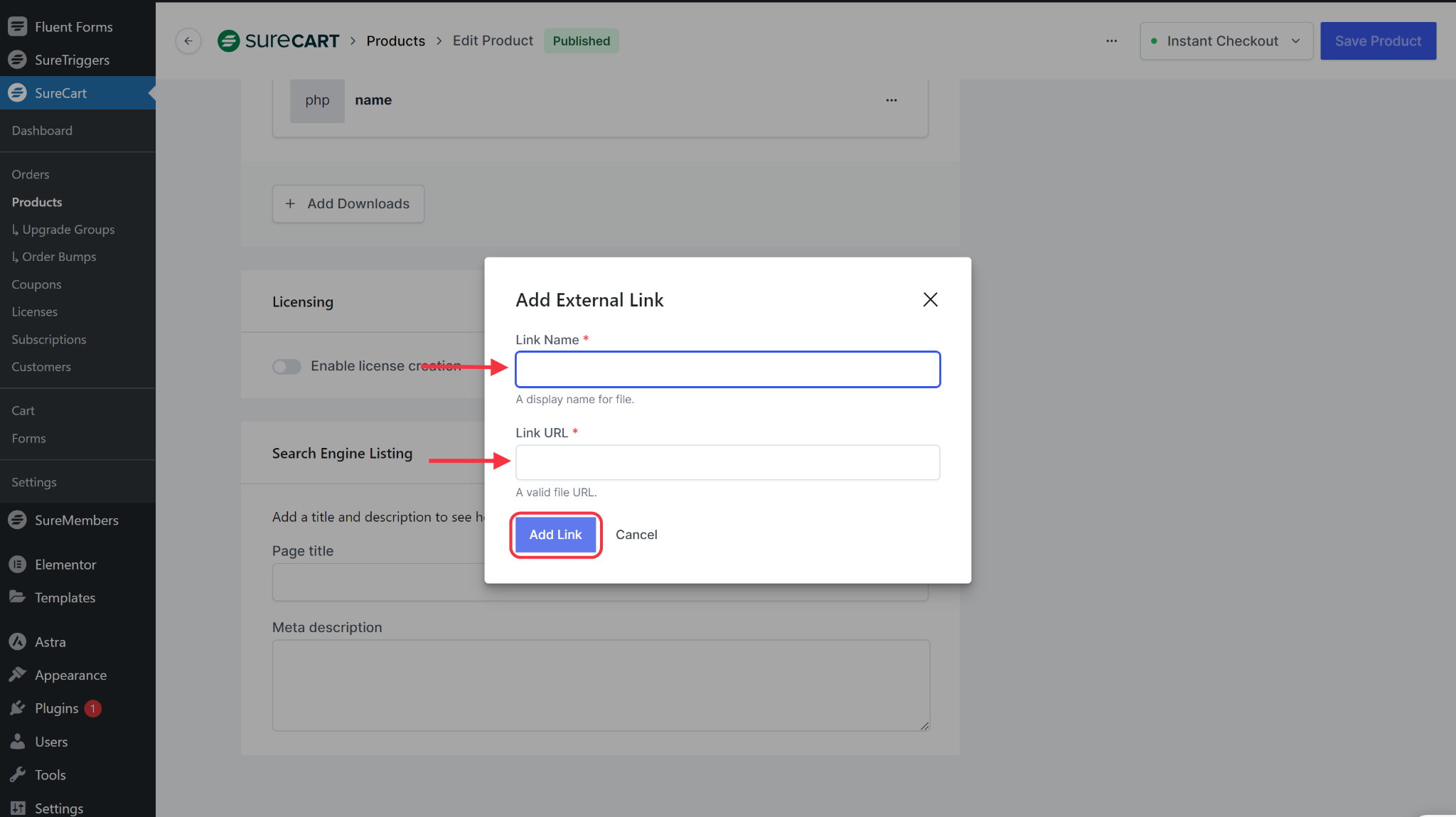Viewport: 1456px width, 817px height.
Task: Toggle Enable license creation switch
Action: (x=287, y=366)
